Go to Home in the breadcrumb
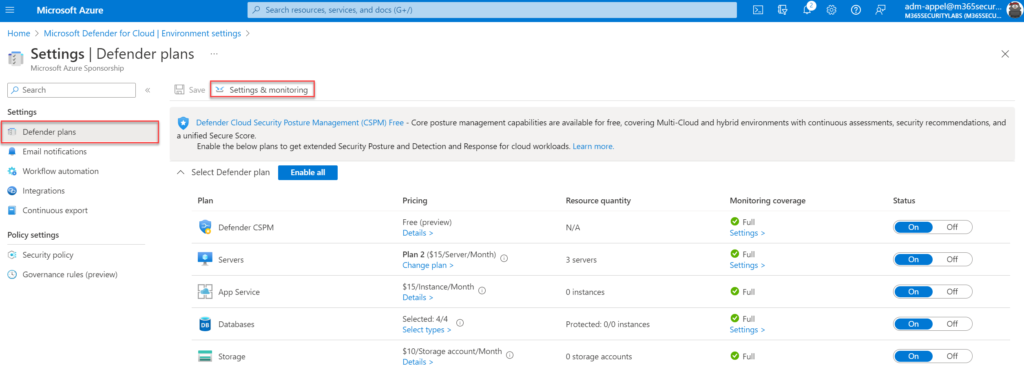 tap(18, 33)
